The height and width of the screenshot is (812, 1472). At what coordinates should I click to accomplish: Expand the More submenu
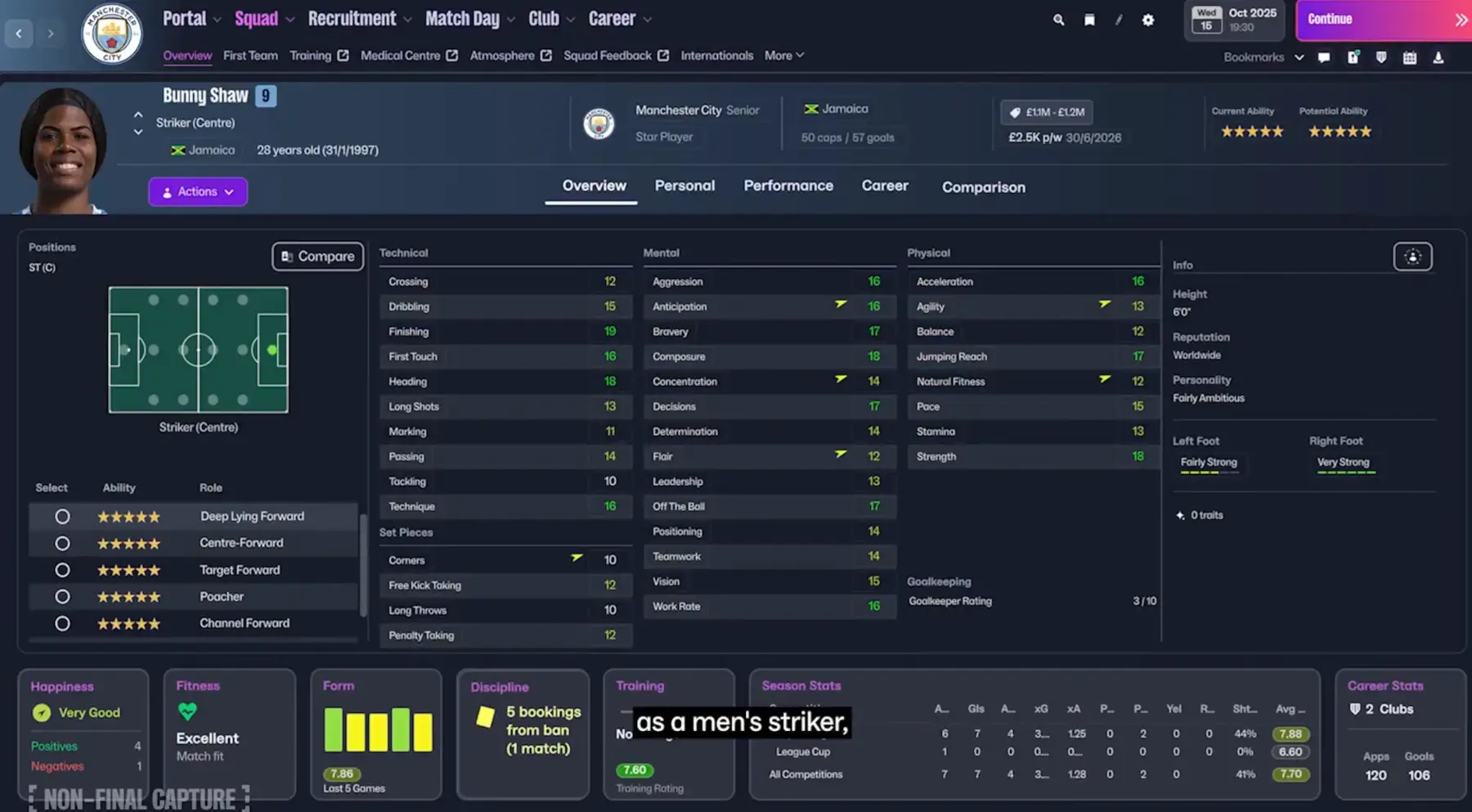pos(784,56)
